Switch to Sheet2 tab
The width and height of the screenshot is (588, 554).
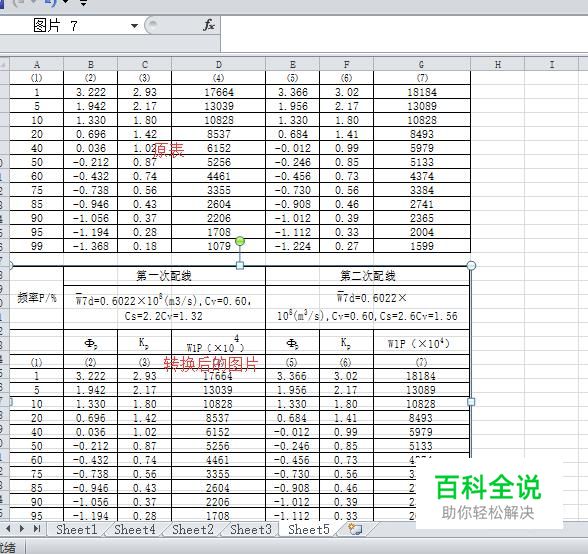[193, 529]
